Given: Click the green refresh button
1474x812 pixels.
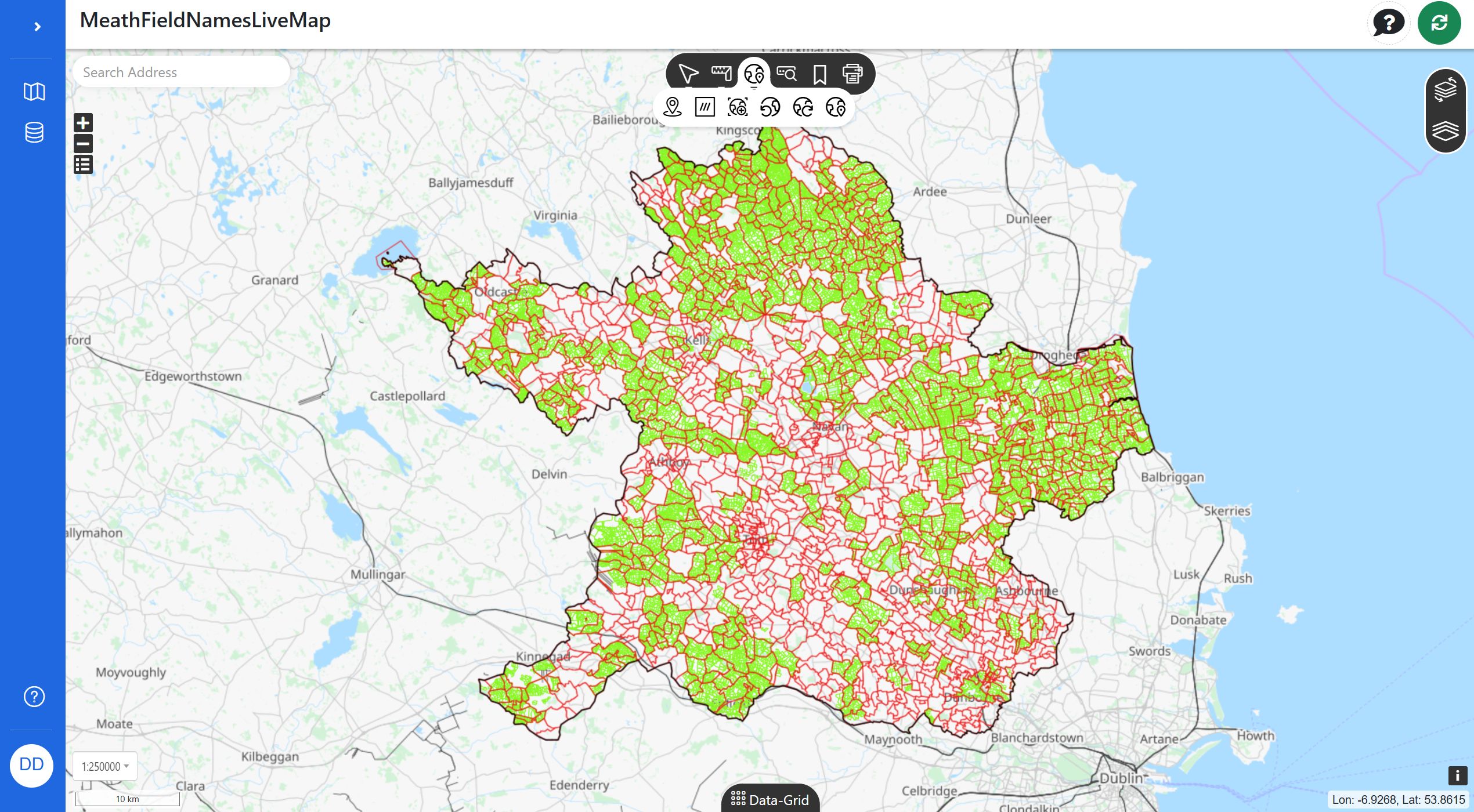Looking at the screenshot, I should coord(1439,23).
